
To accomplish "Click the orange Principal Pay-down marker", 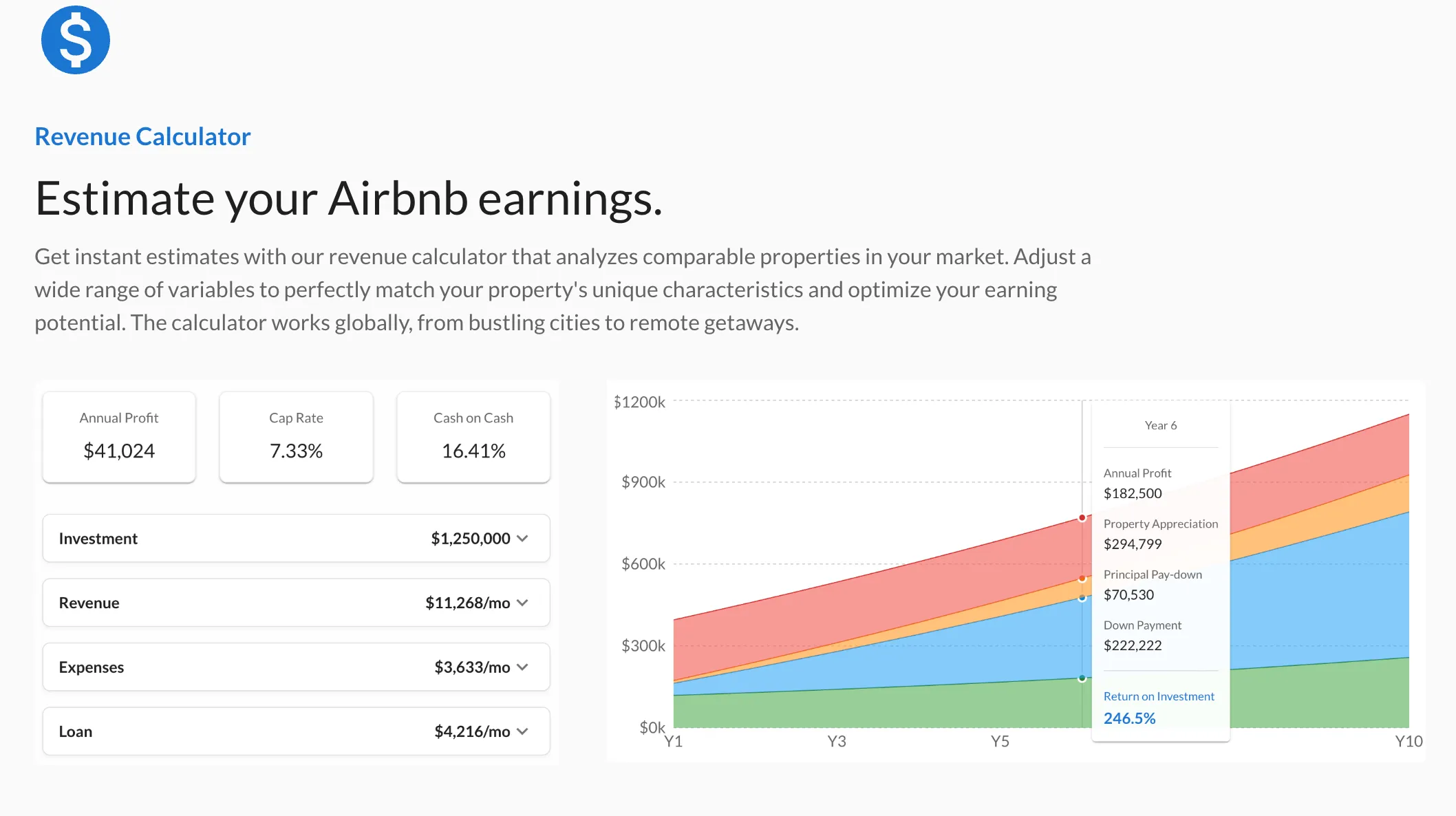I will coord(1083,579).
